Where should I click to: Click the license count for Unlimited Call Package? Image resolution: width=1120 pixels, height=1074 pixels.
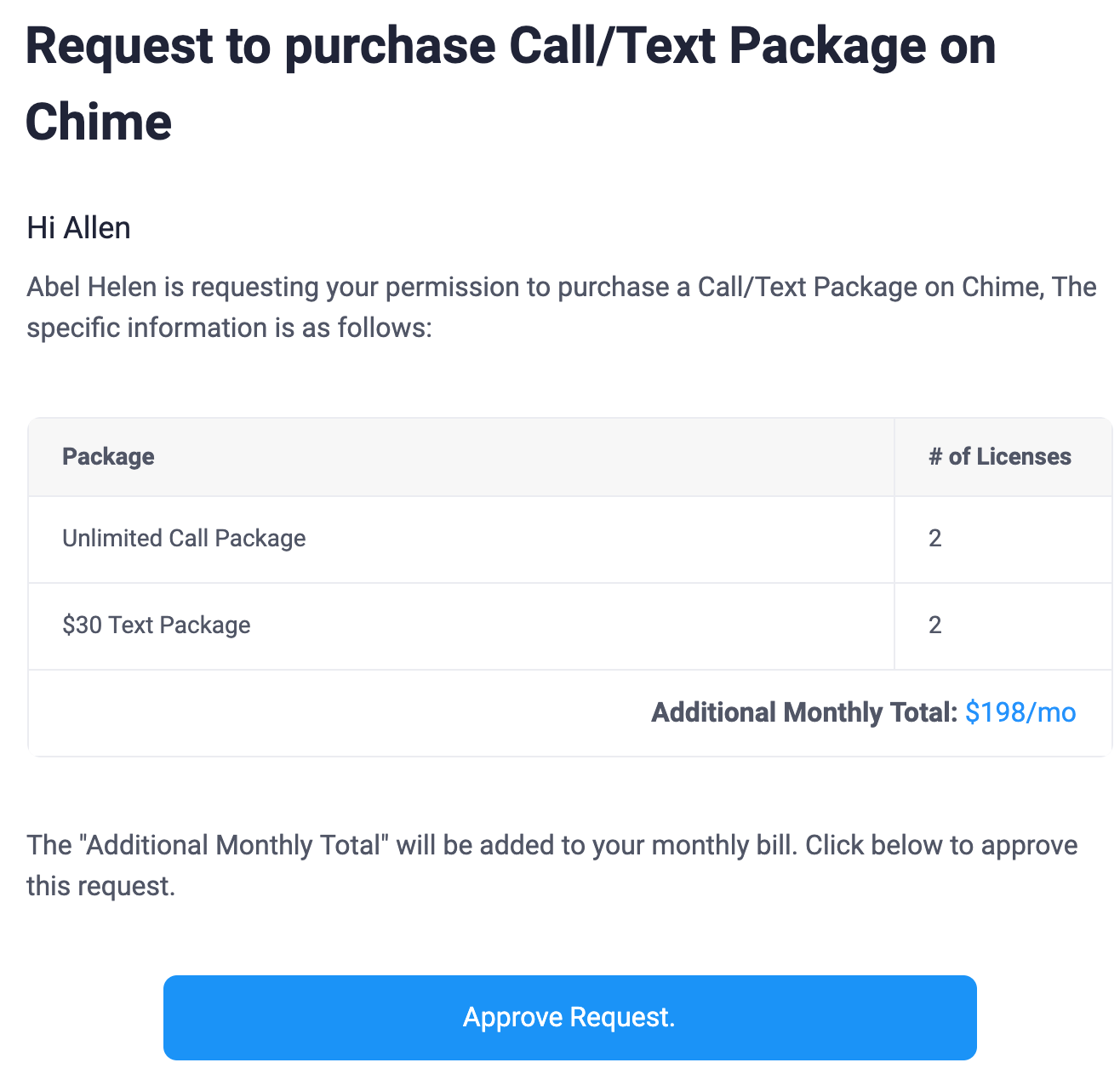pyautogui.click(x=934, y=538)
